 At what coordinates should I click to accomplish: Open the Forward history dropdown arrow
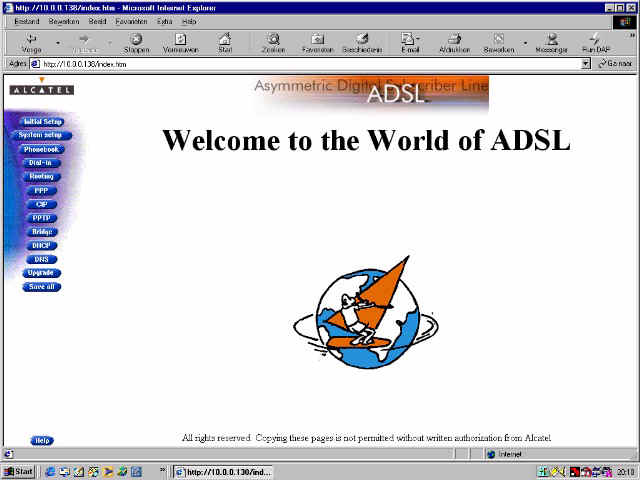coord(110,43)
